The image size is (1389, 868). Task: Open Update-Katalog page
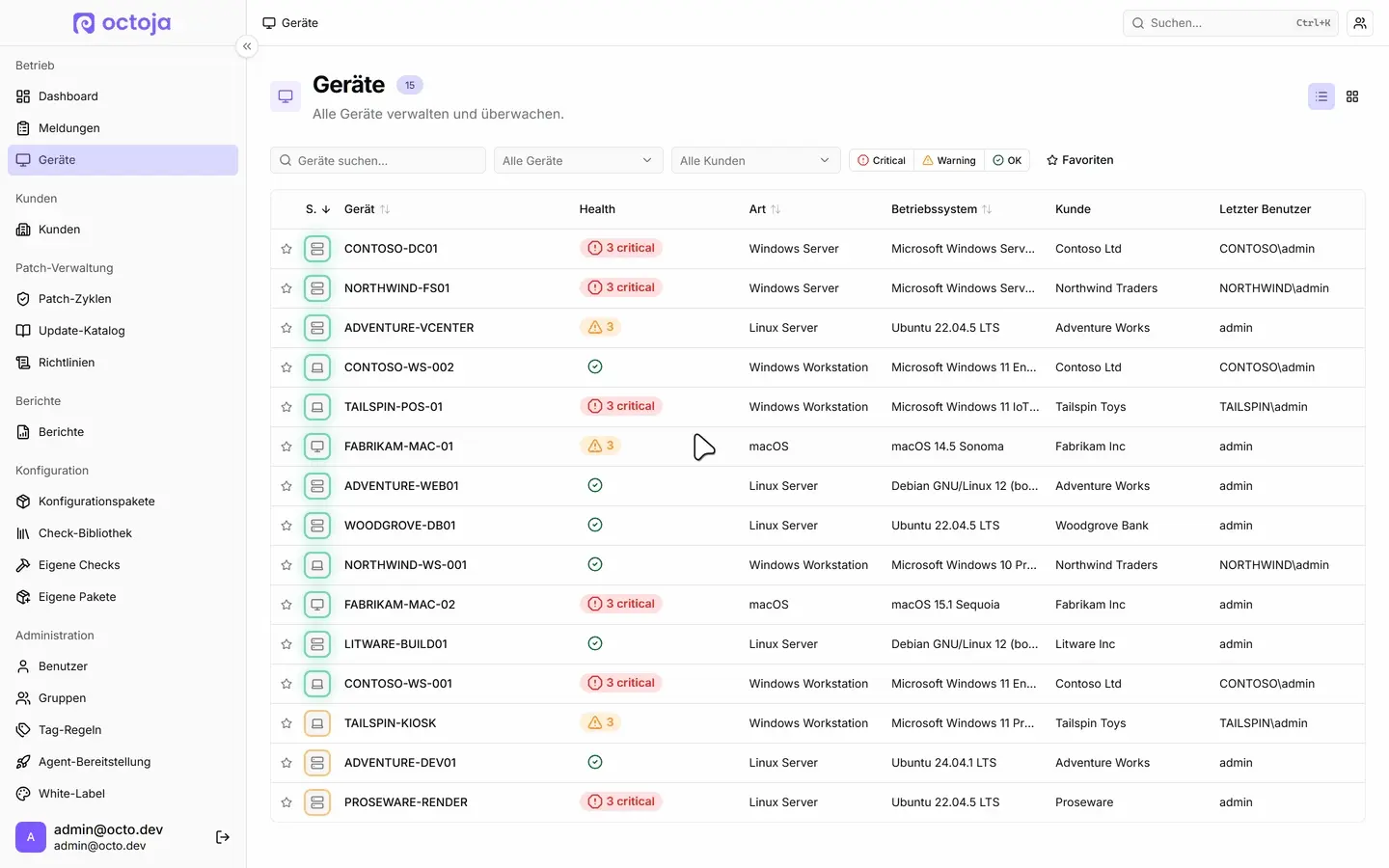pyautogui.click(x=123, y=331)
